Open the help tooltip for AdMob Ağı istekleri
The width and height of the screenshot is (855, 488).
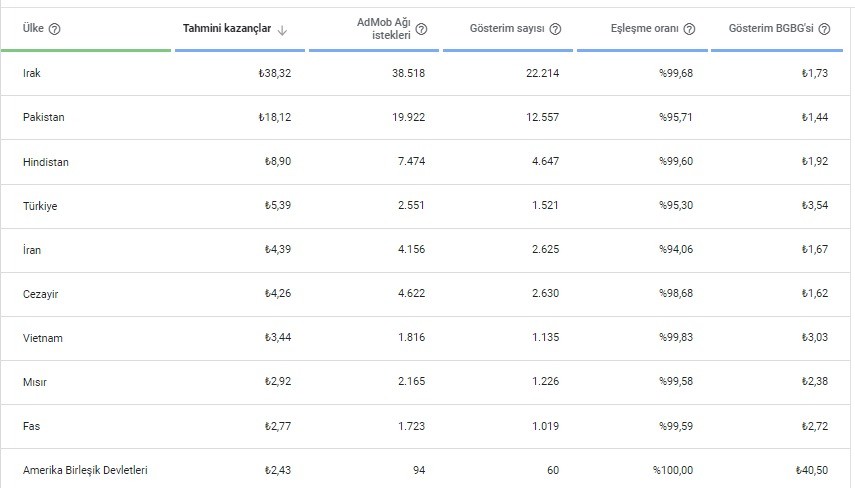(422, 29)
